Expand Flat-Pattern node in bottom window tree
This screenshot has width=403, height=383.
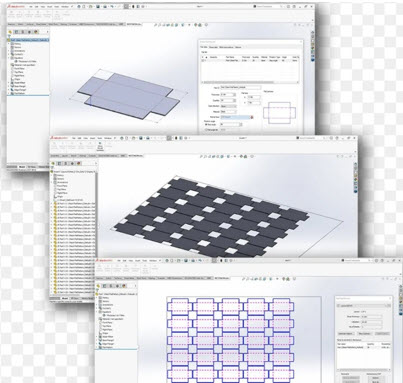click(98, 347)
